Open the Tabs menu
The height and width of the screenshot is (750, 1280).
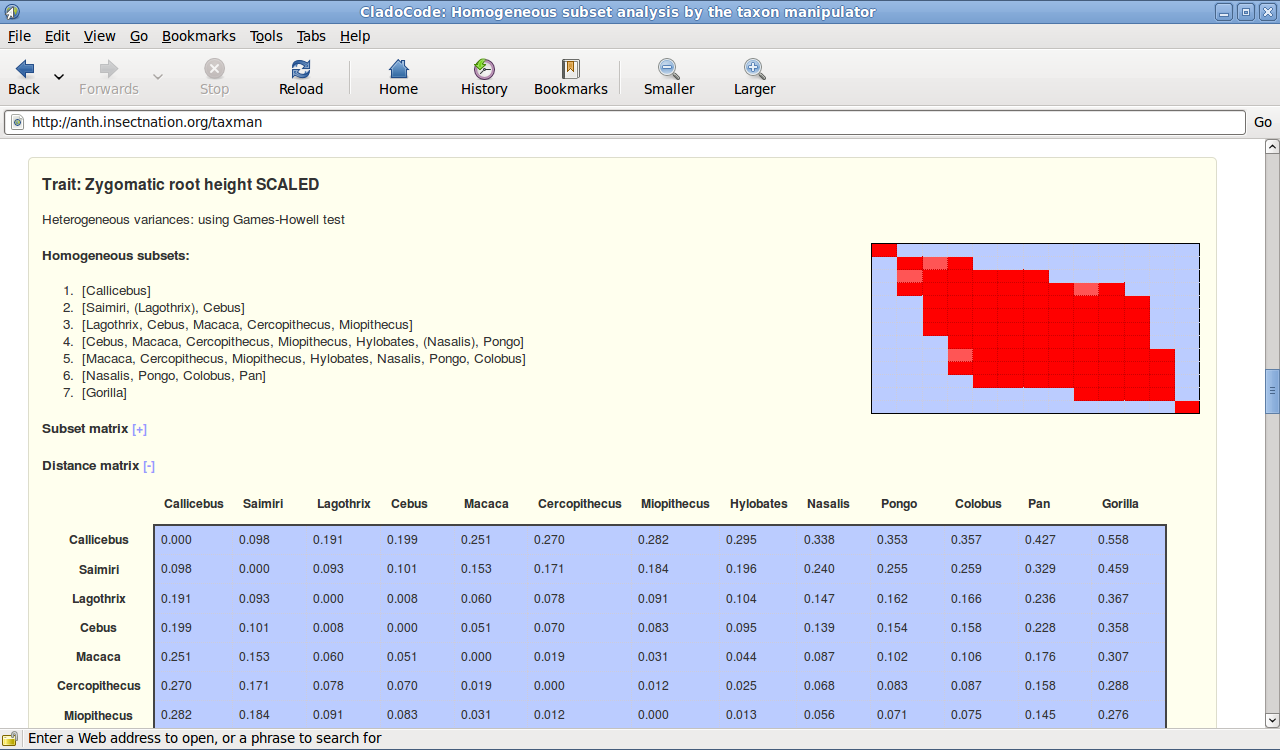coord(311,36)
